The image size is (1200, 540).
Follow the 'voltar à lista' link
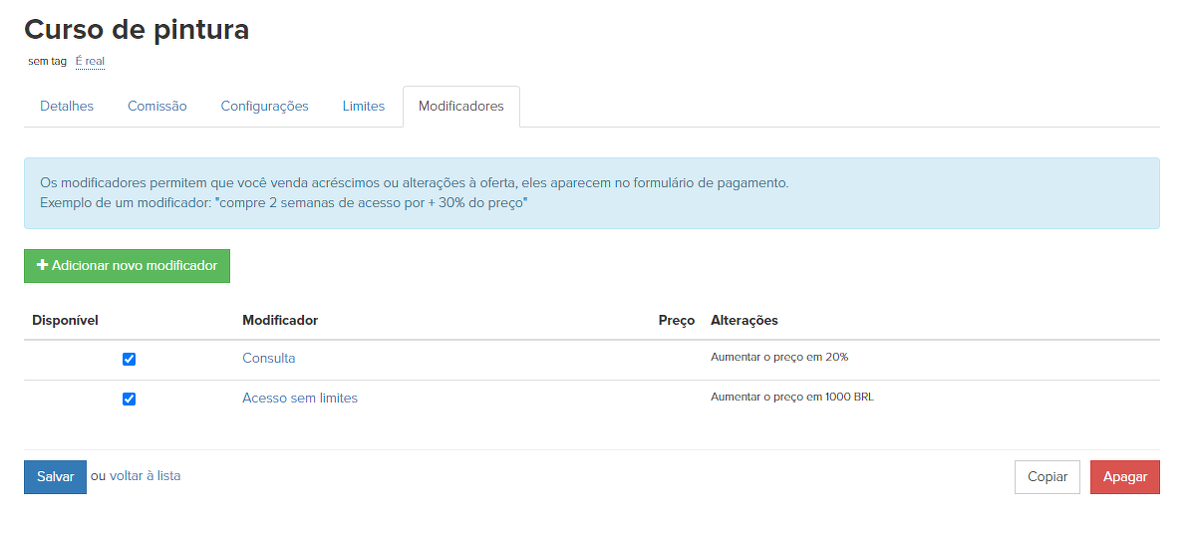(x=144, y=476)
